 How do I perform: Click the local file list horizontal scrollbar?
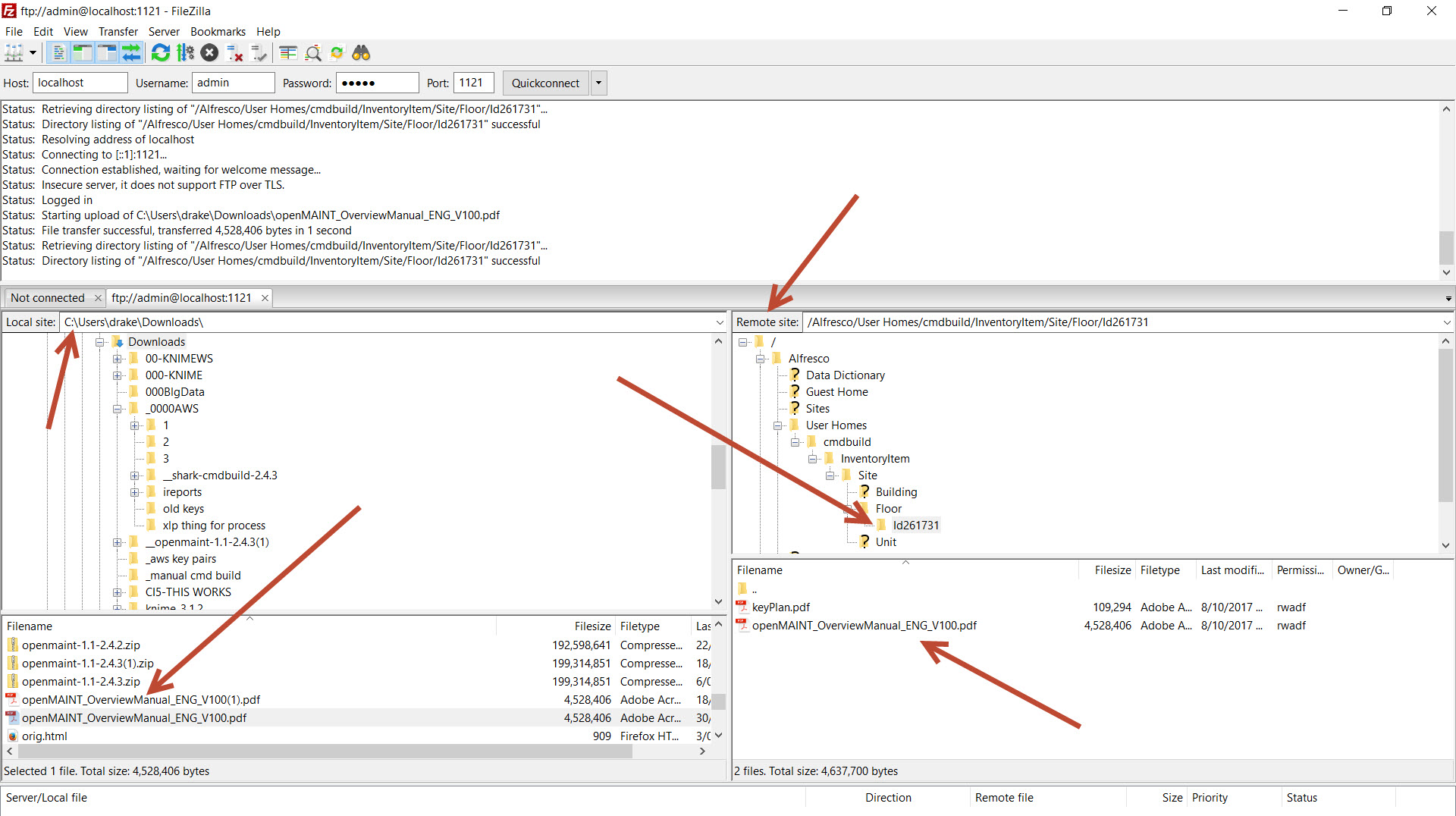coord(325,751)
